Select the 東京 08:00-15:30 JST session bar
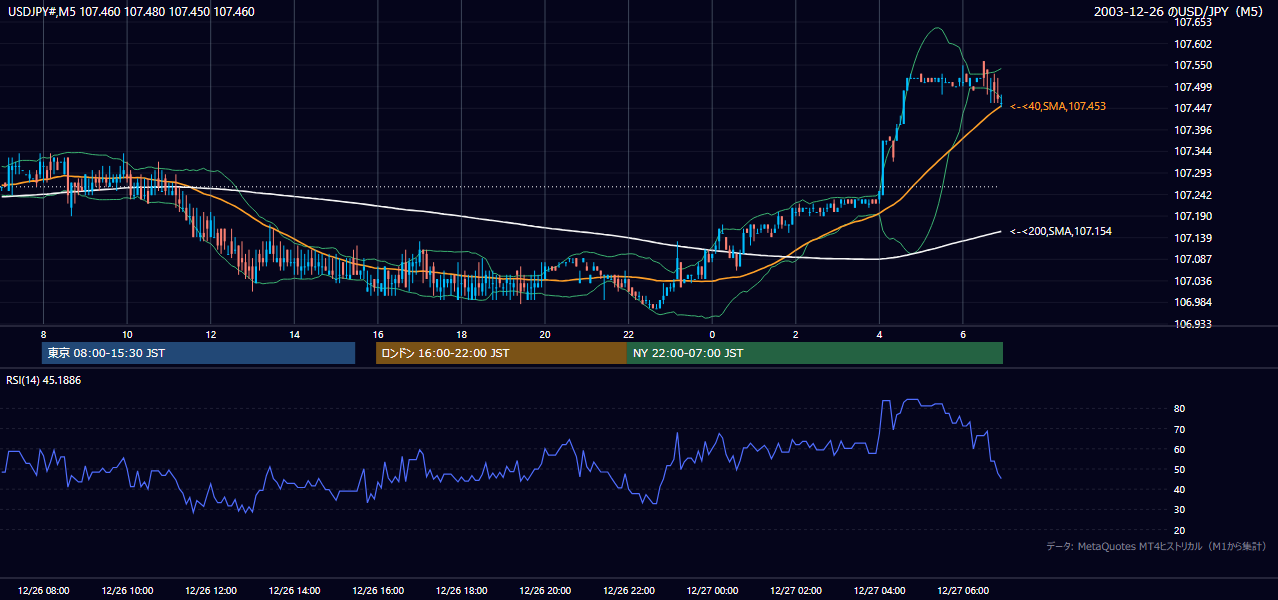Screen dimensions: 1278x600 (198, 353)
